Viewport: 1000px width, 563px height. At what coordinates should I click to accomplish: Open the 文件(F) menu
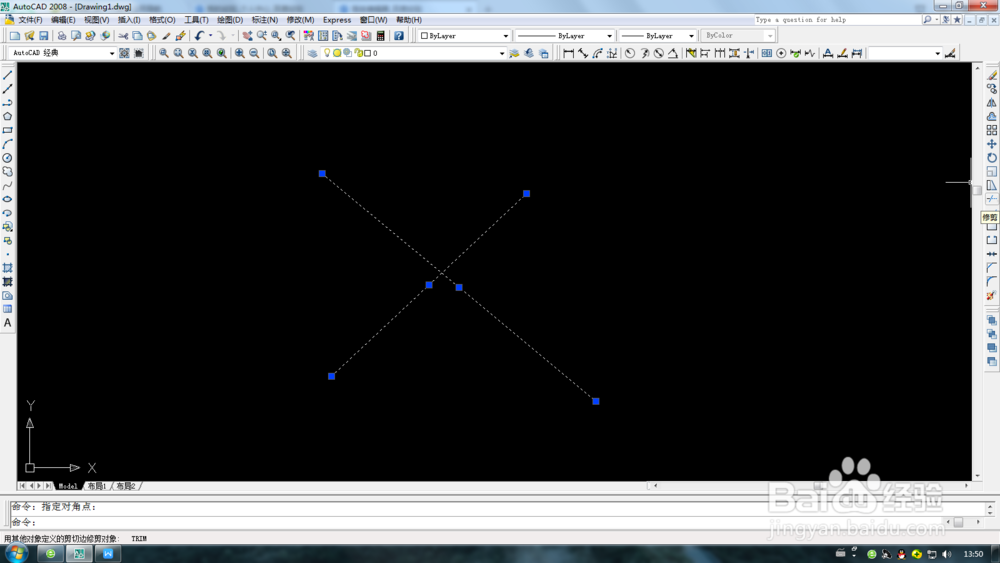coord(30,20)
